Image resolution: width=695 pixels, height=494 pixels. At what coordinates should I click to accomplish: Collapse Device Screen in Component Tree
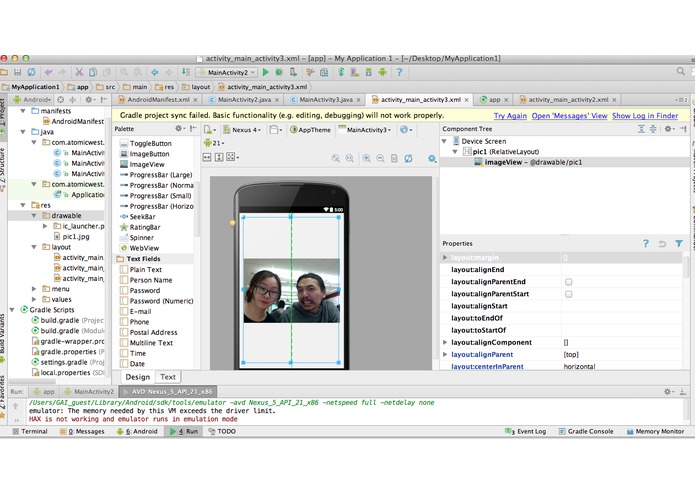point(444,141)
